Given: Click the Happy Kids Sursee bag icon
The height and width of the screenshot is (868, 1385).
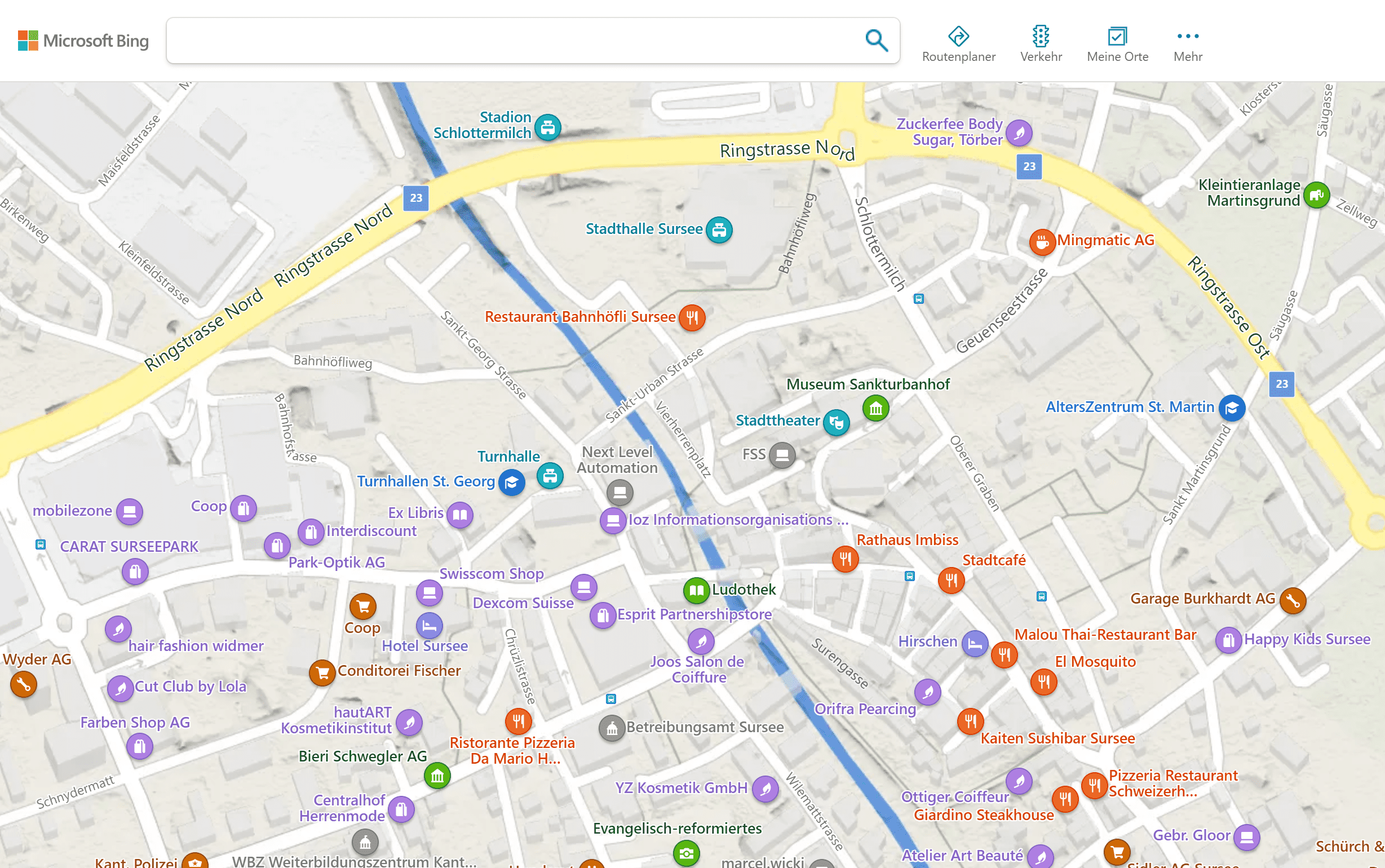Looking at the screenshot, I should click(x=1228, y=640).
